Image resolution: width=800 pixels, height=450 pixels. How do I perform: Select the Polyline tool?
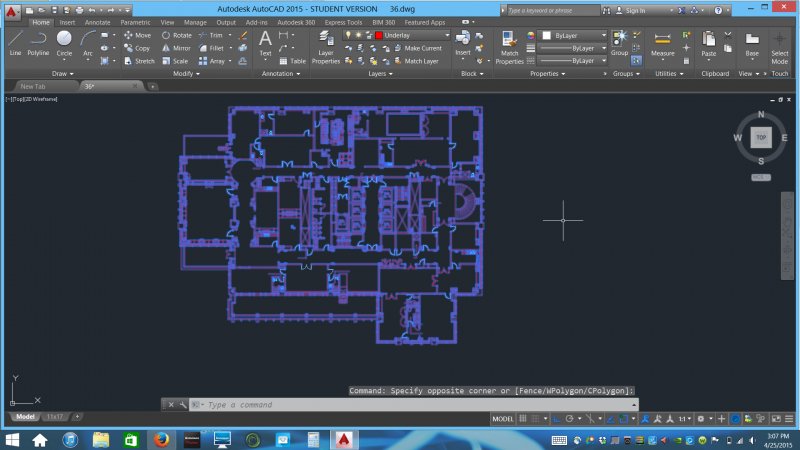coord(38,43)
